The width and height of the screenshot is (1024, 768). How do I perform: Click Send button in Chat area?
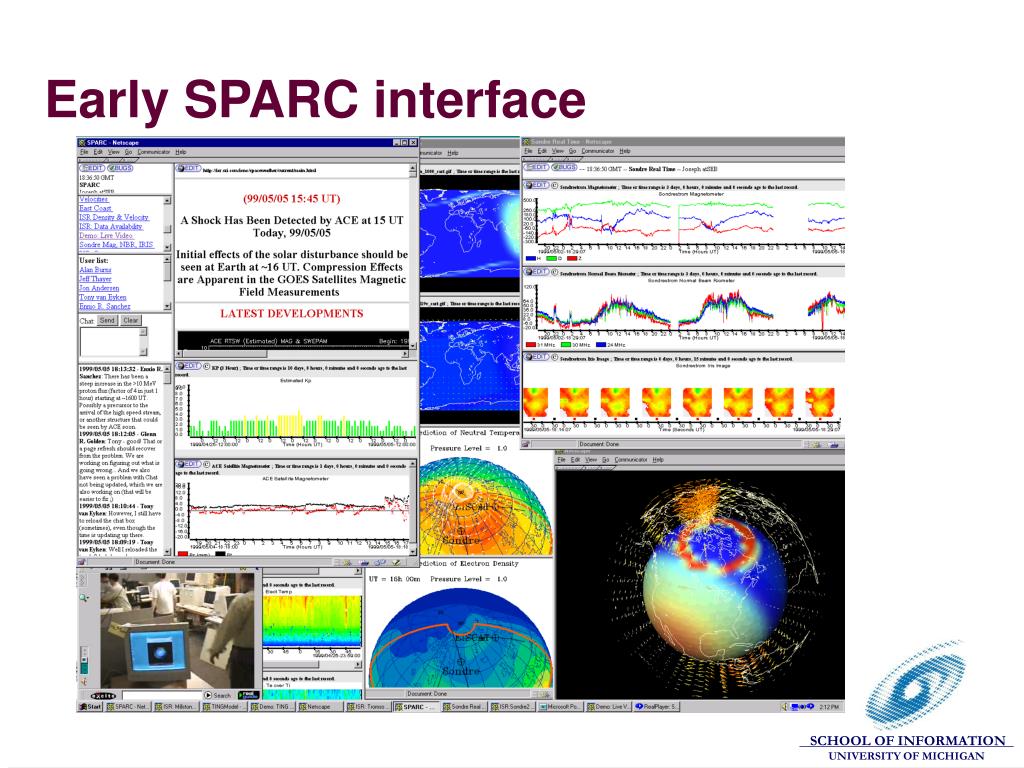pyautogui.click(x=107, y=320)
